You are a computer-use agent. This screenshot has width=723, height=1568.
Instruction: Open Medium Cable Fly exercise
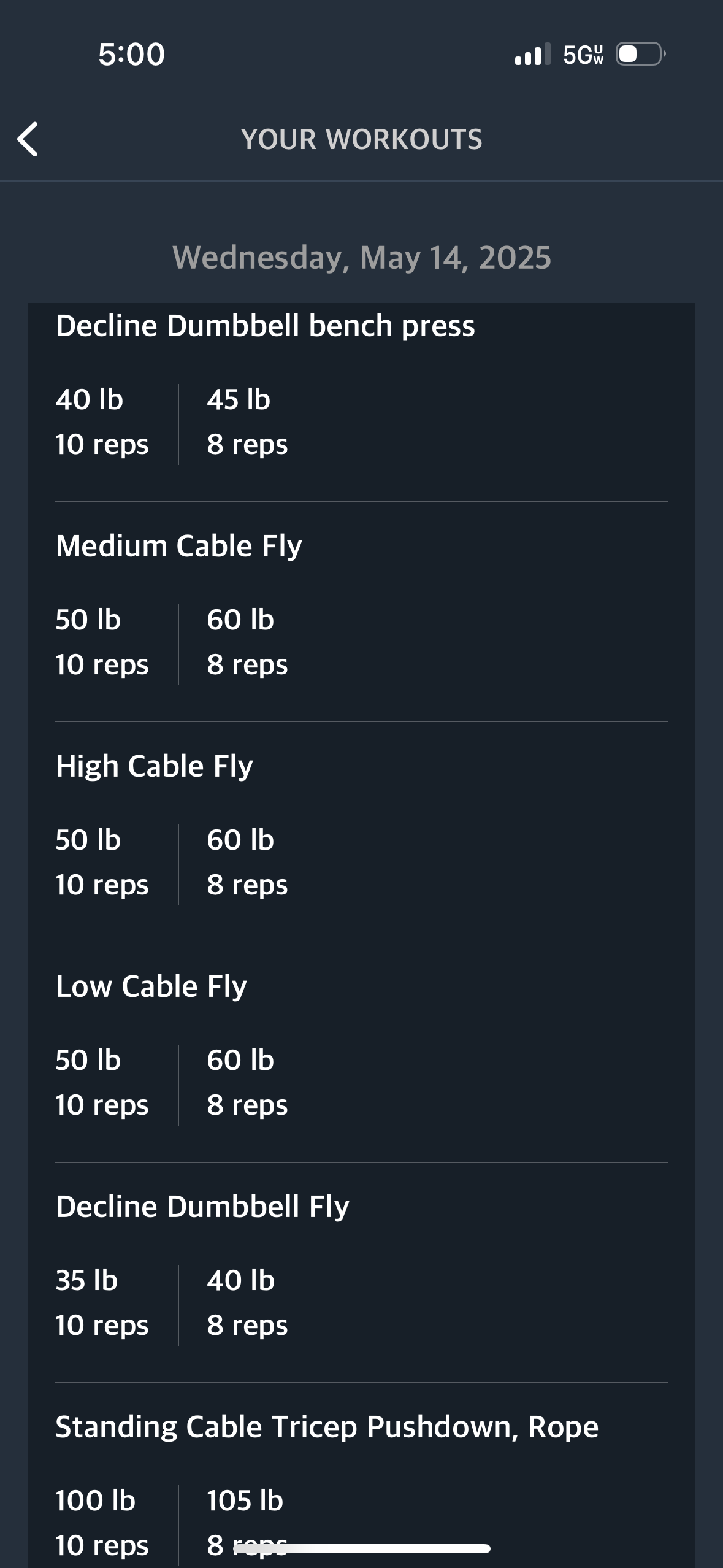pos(178,545)
